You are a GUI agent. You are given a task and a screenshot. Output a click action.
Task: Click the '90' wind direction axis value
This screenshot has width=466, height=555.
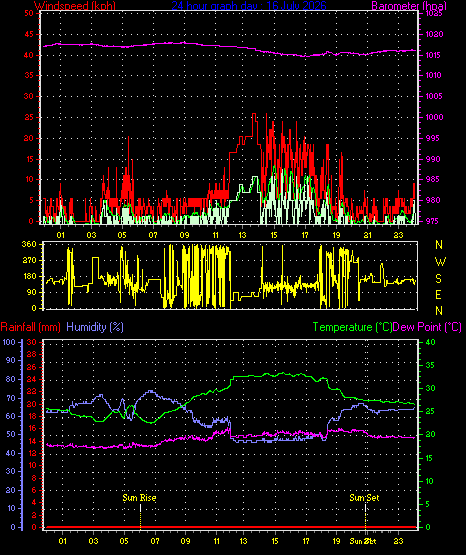pos(31,292)
